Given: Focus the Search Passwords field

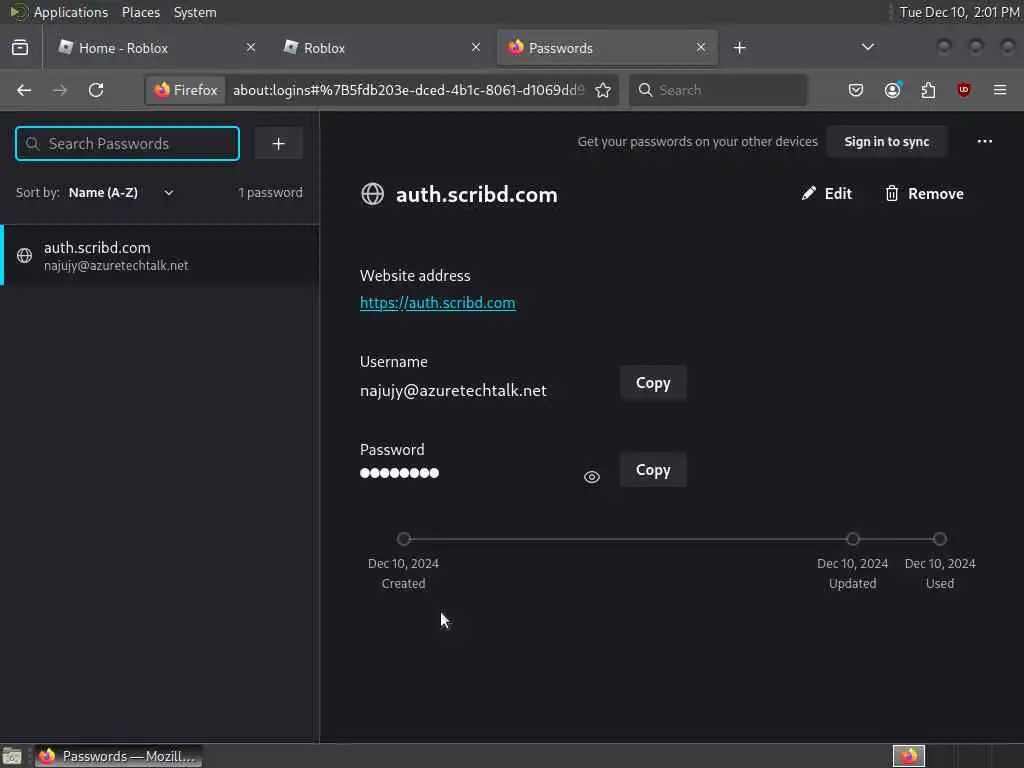Looking at the screenshot, I should pos(127,143).
